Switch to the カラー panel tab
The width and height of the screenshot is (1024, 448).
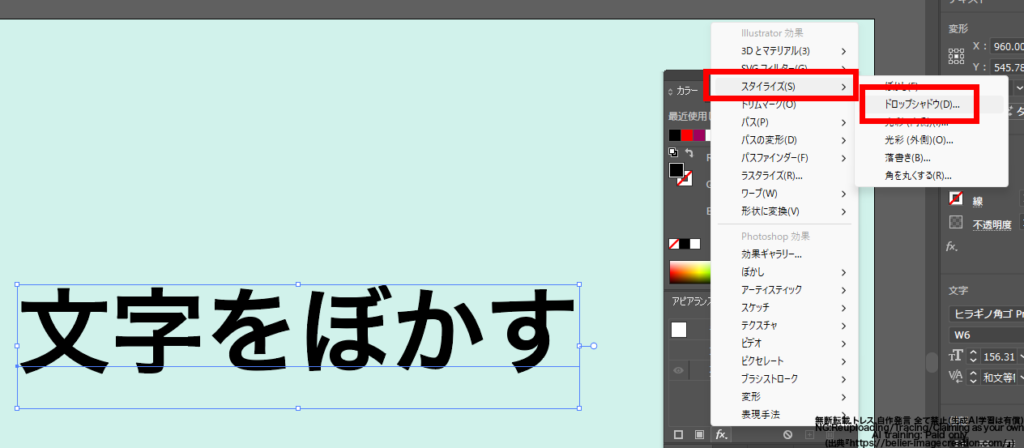(687, 91)
